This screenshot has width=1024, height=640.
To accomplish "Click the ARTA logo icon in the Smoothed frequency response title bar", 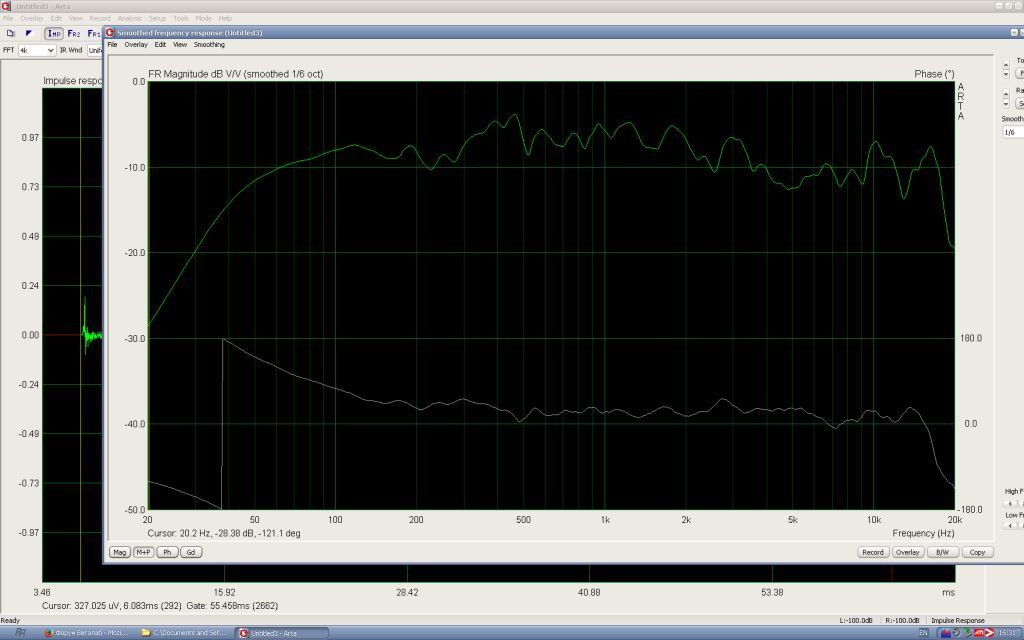I will [x=110, y=32].
